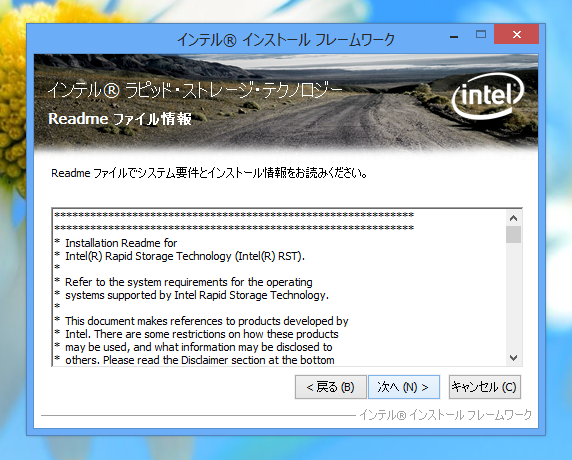Screen dimensions: 572x460
Task: Click the instruction text above the Readme box
Action: tap(209, 173)
